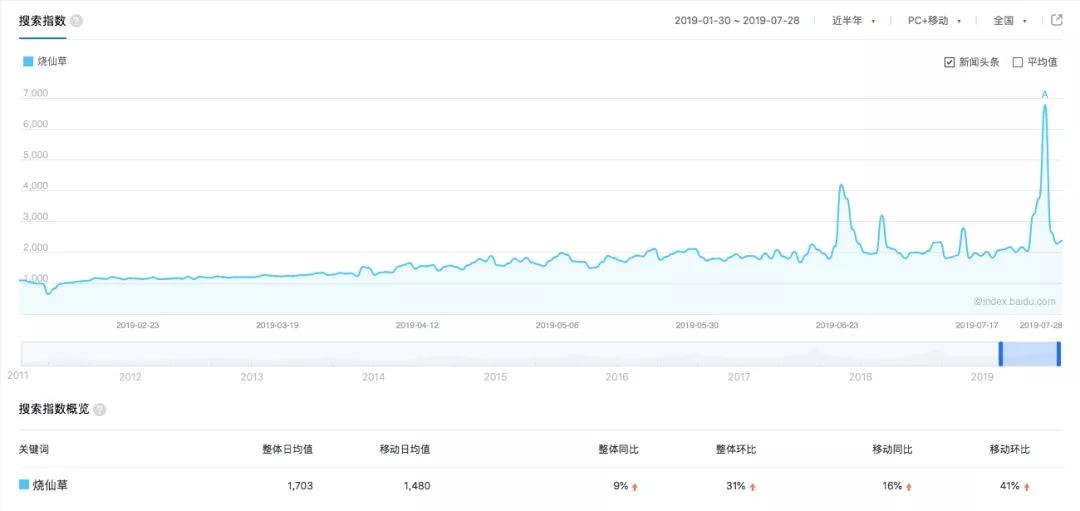Click the 'A' news marker above the chart peak
Viewport: 1080px width, 511px height.
(x=1045, y=94)
